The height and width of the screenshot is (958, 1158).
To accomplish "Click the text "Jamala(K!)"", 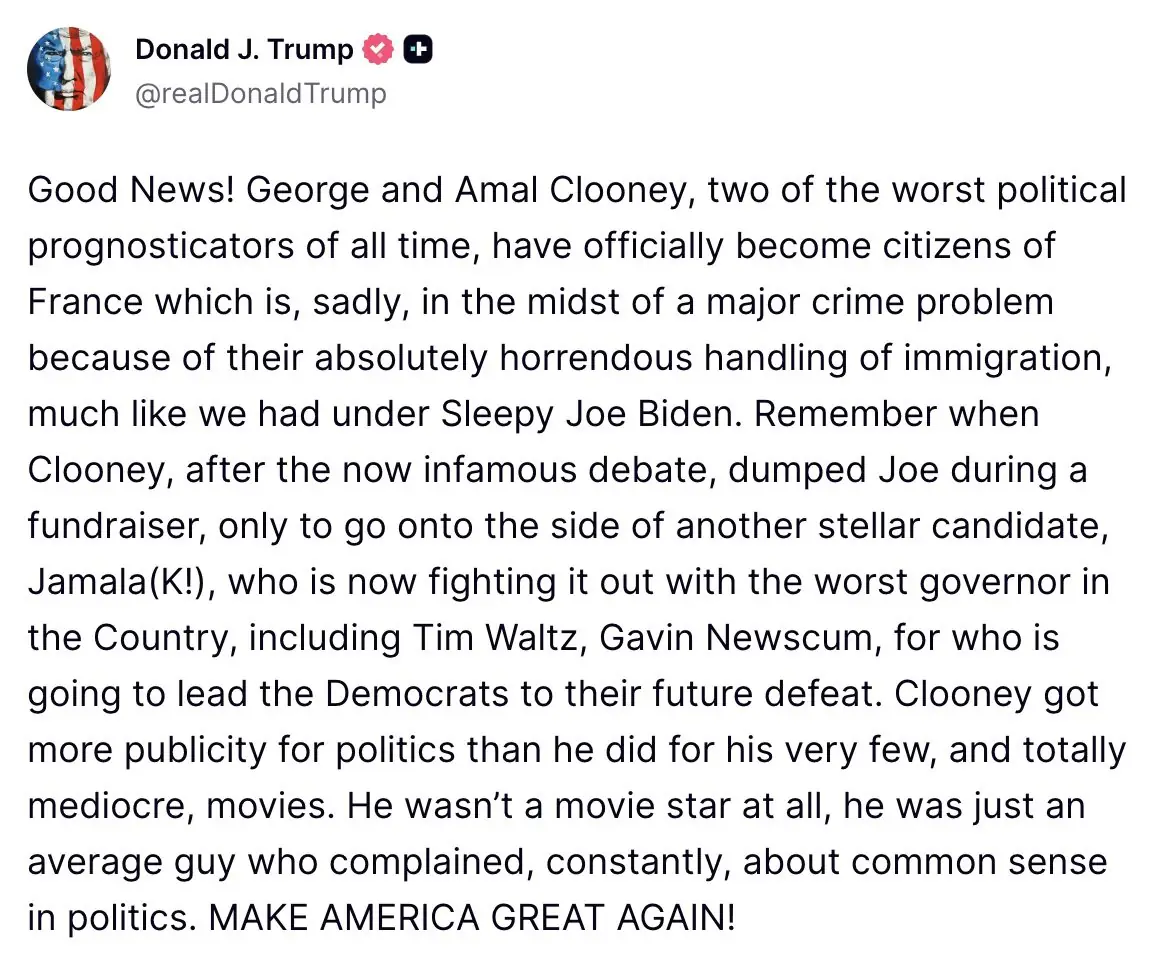I will pyautogui.click(x=120, y=581).
